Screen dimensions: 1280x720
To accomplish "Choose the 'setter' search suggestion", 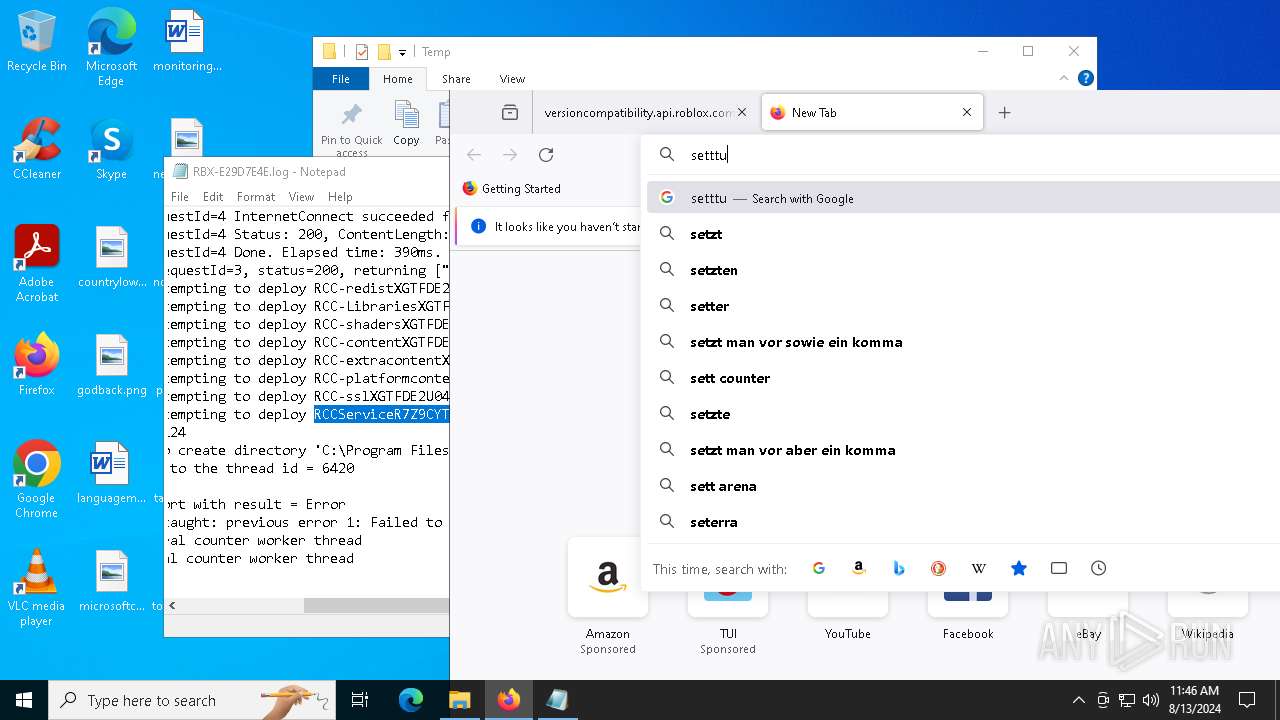I will tap(963, 306).
